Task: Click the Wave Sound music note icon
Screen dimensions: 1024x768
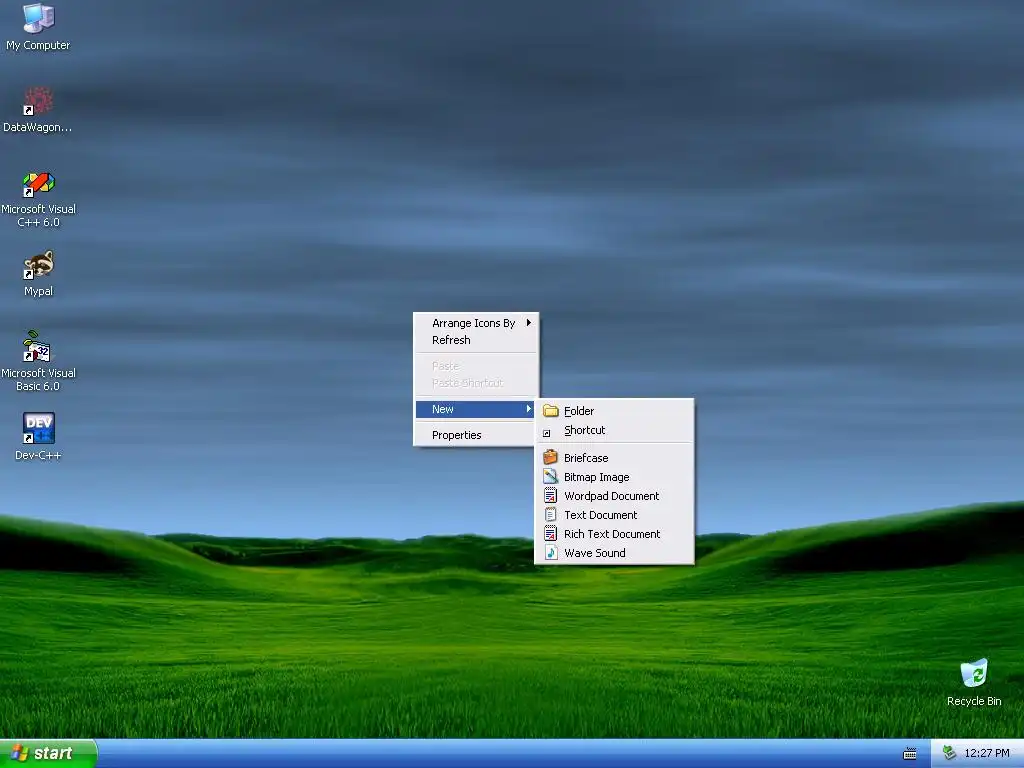Action: (551, 552)
